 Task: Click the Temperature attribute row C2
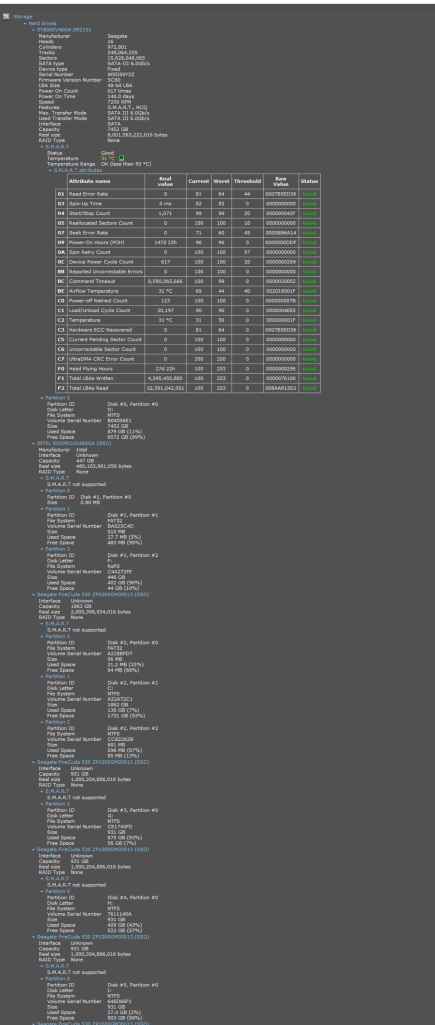(188, 320)
